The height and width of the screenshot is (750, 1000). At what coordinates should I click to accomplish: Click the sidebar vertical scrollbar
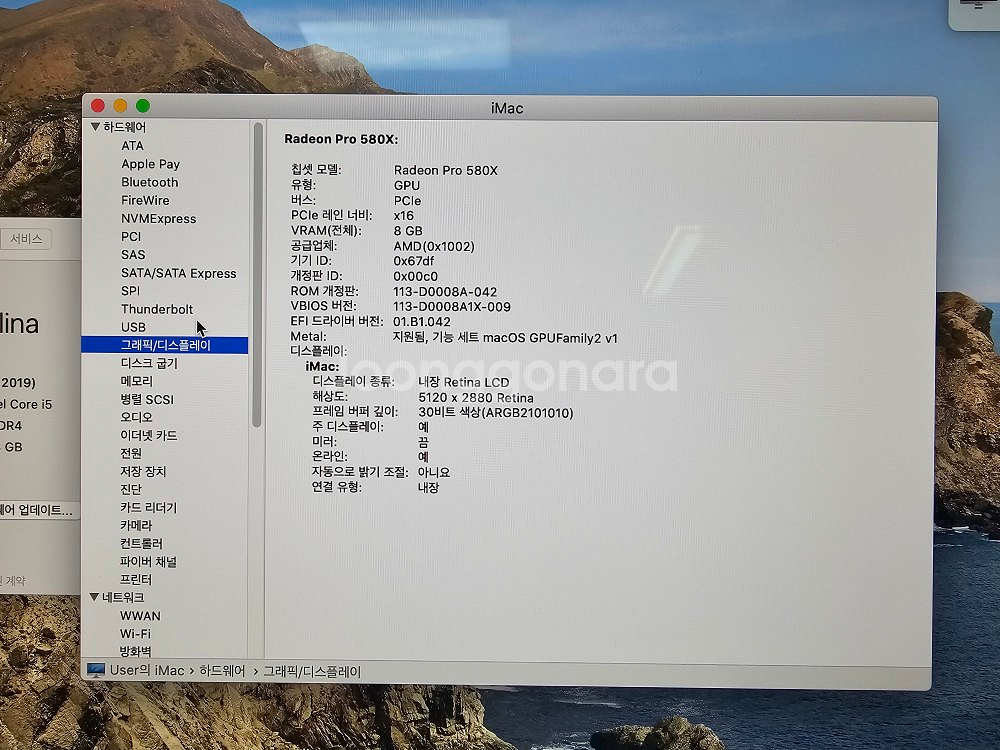click(258, 274)
